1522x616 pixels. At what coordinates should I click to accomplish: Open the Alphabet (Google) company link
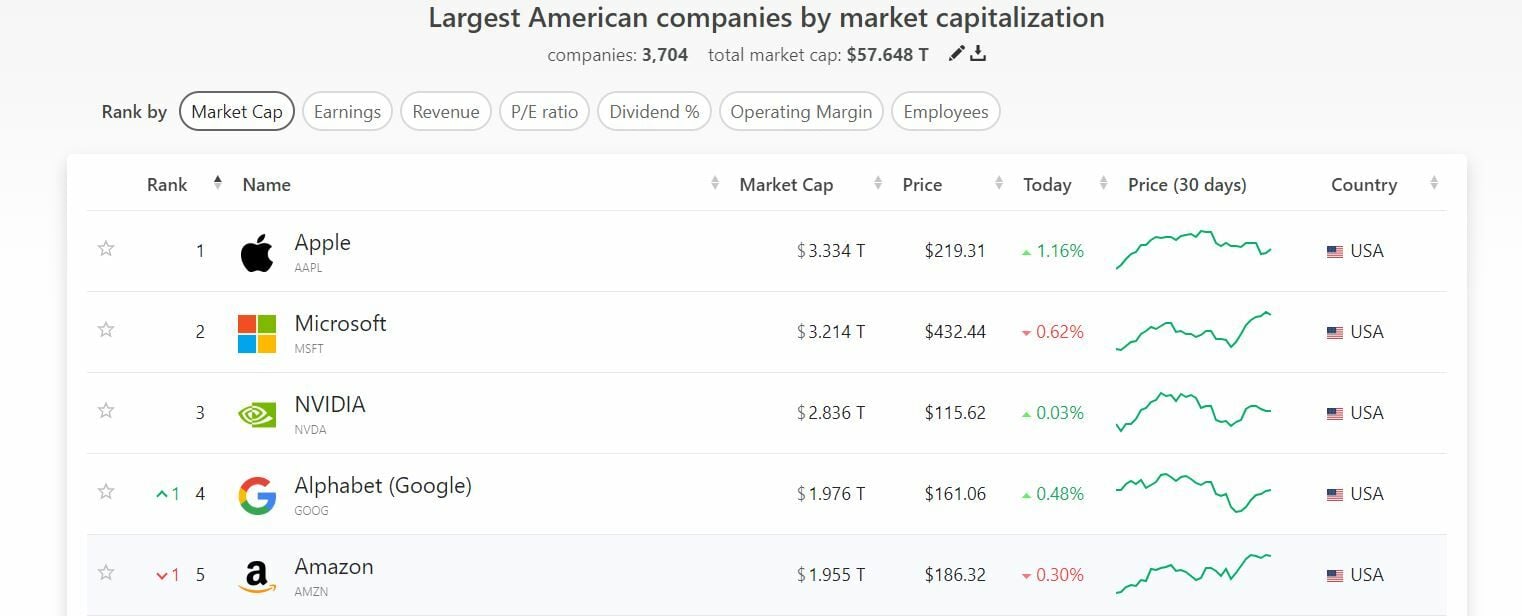[x=382, y=486]
